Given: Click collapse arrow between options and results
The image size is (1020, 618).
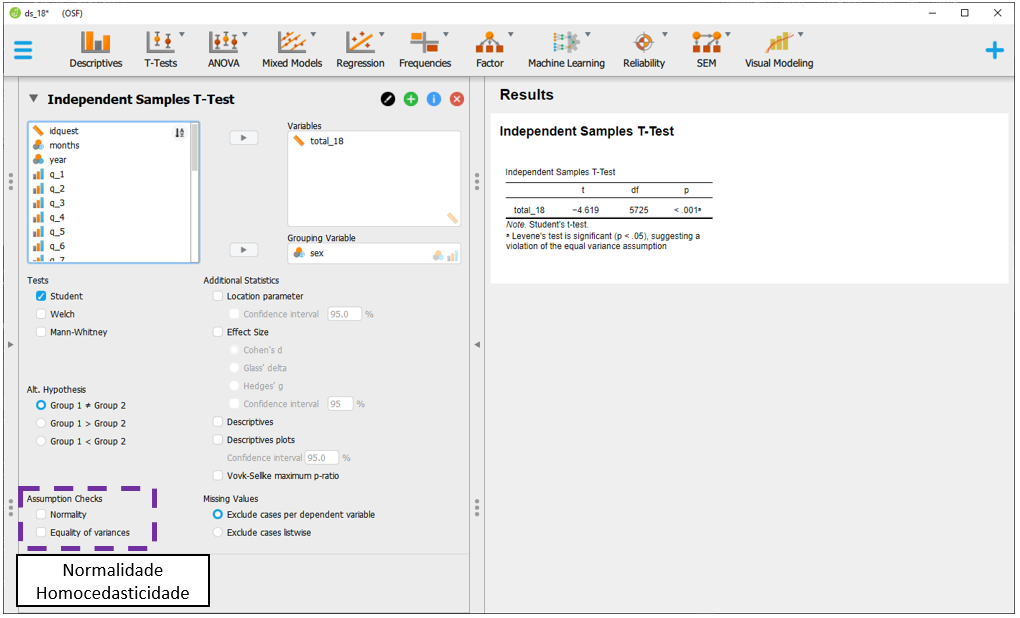Looking at the screenshot, I should pyautogui.click(x=477, y=345).
